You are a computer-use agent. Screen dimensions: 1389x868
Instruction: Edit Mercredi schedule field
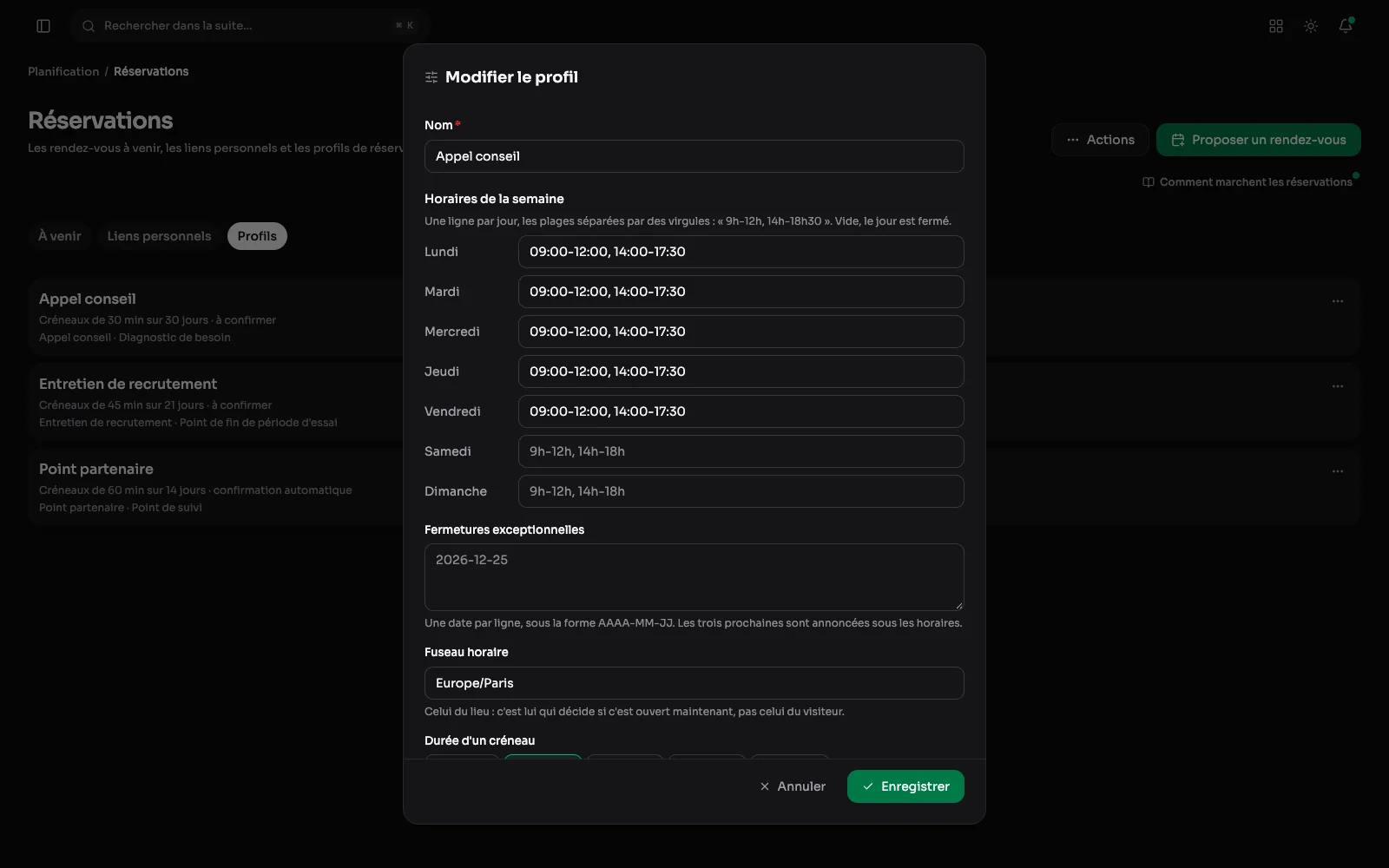[741, 332]
